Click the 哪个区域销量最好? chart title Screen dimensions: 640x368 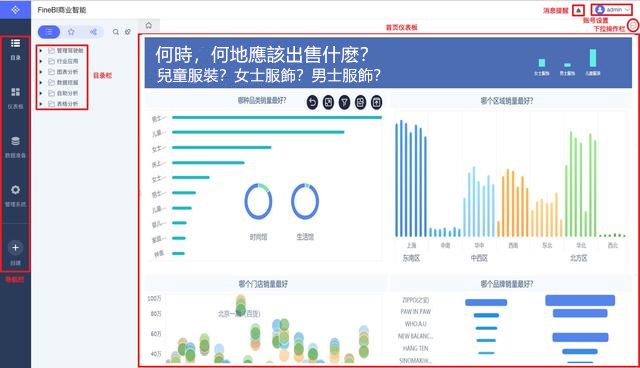pyautogui.click(x=507, y=101)
